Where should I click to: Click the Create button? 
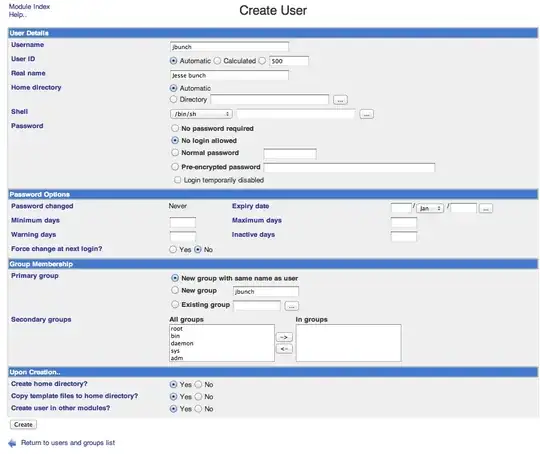[x=23, y=424]
